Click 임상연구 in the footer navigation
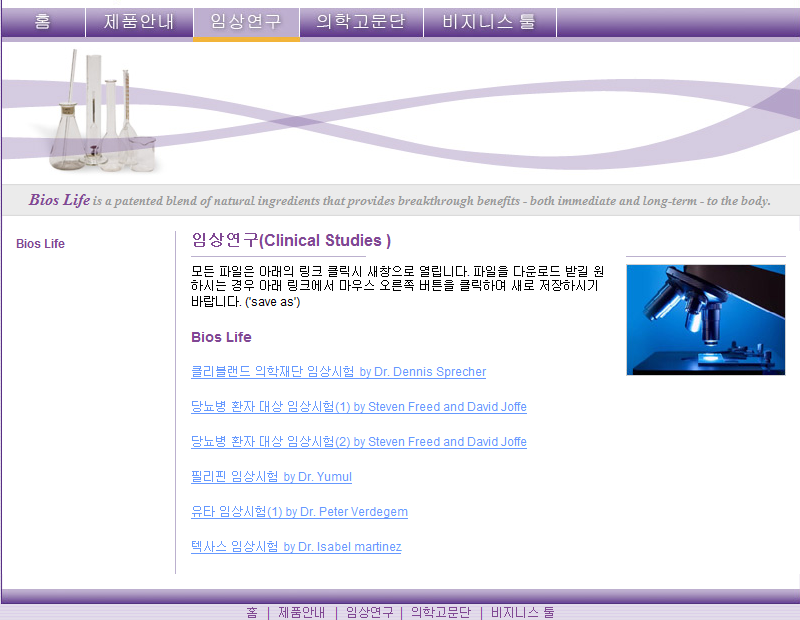Image resolution: width=800 pixels, height=620 pixels. click(x=369, y=612)
